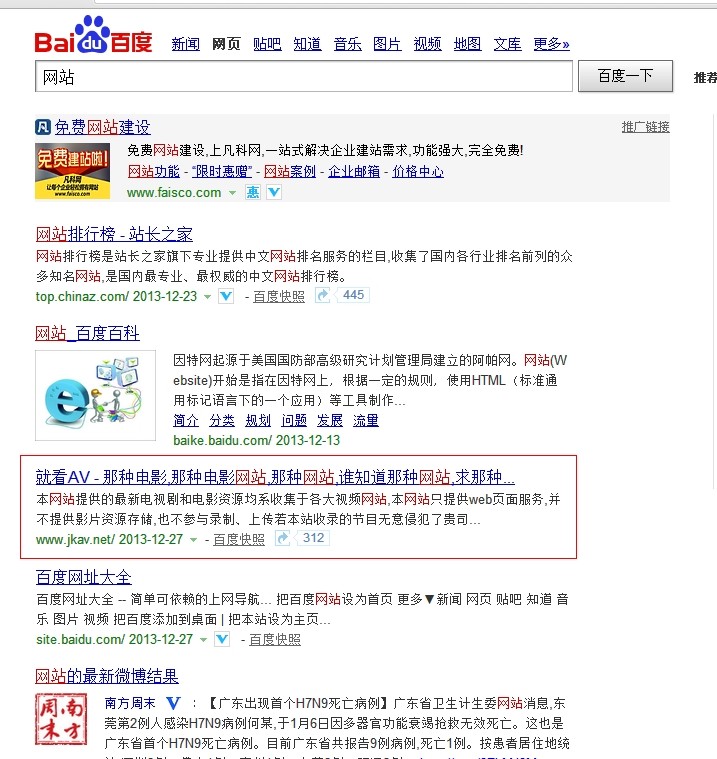Open the 网站案例 sublink
717x759 pixels.
[290, 171]
